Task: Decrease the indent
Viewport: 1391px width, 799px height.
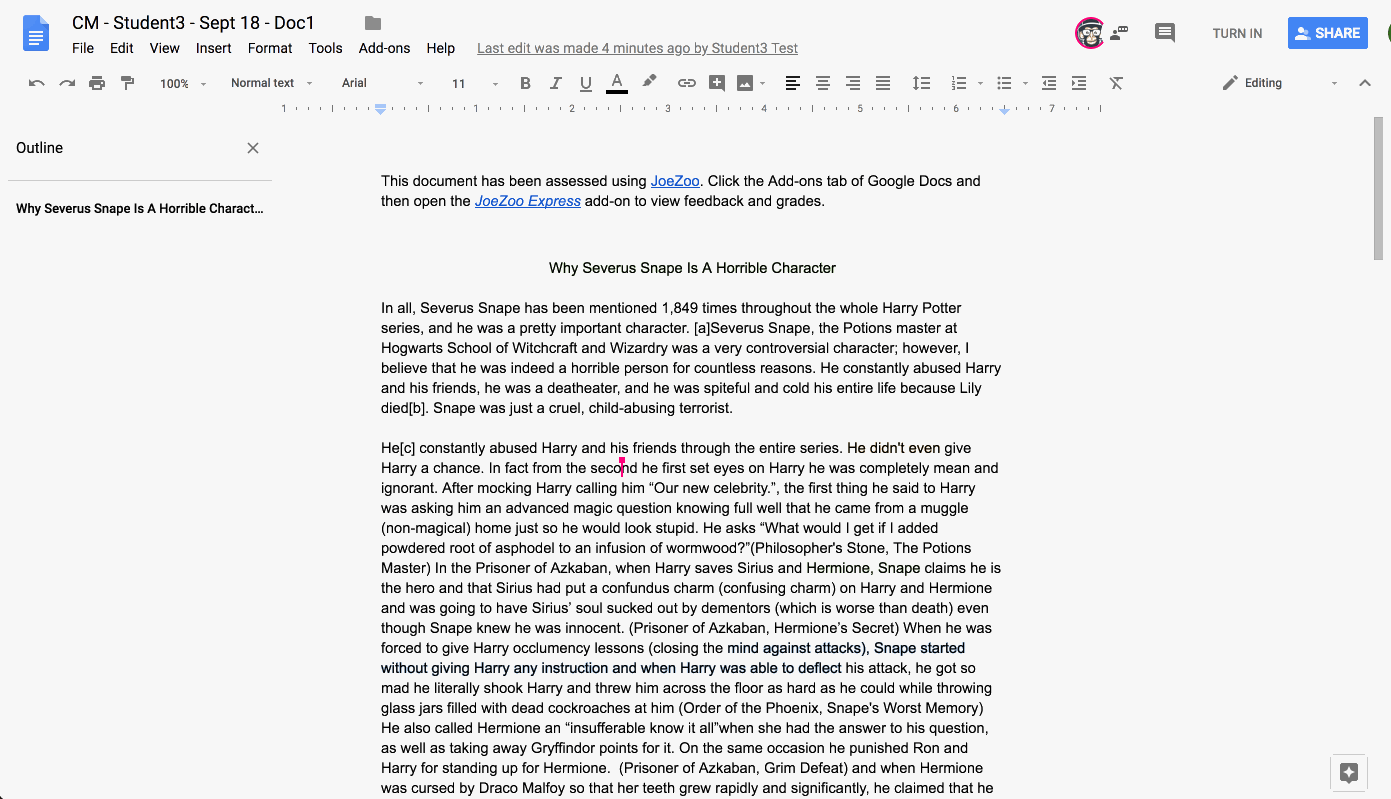Action: point(1049,83)
